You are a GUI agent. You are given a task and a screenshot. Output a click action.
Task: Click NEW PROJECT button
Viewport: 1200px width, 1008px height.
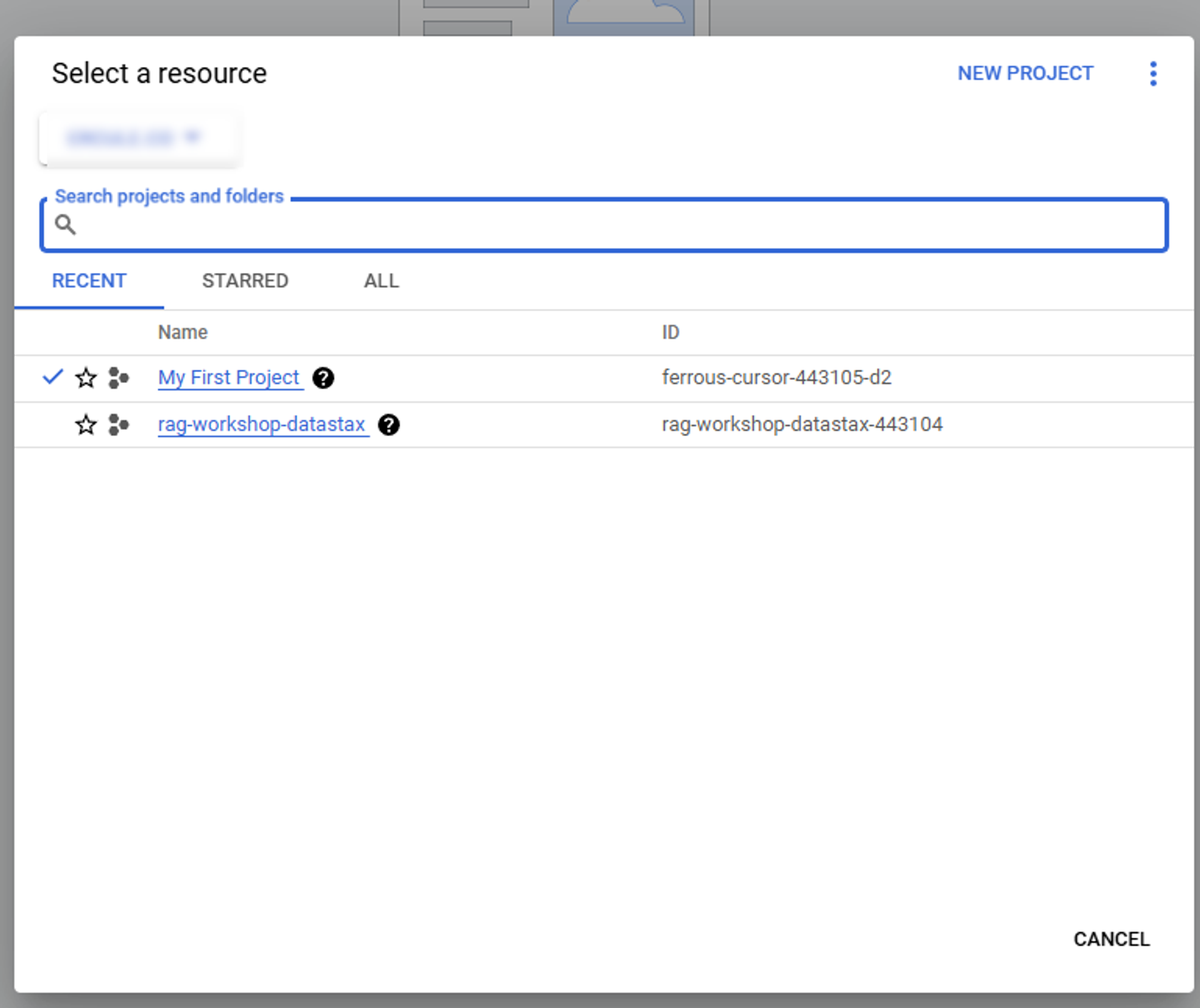pos(1025,74)
